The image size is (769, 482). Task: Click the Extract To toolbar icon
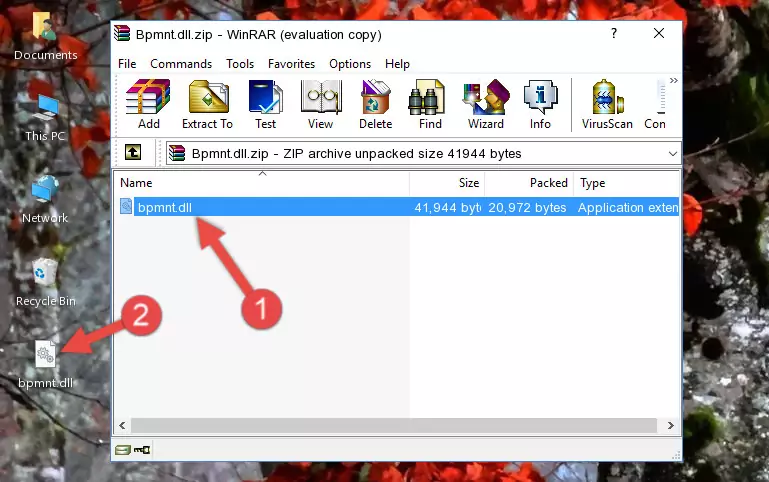(207, 104)
